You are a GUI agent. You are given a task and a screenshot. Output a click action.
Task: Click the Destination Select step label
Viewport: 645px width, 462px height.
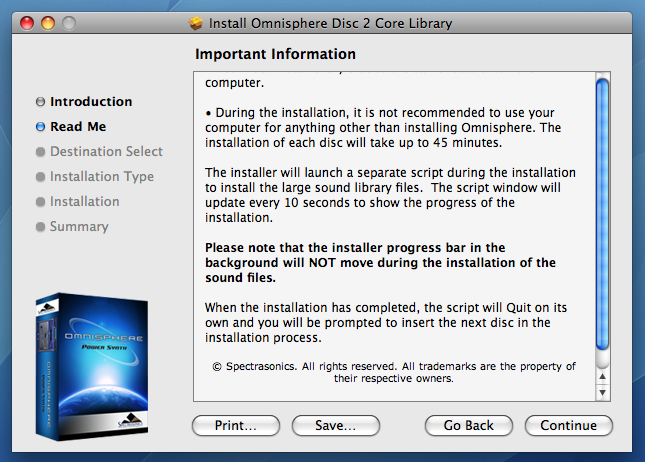pos(107,151)
